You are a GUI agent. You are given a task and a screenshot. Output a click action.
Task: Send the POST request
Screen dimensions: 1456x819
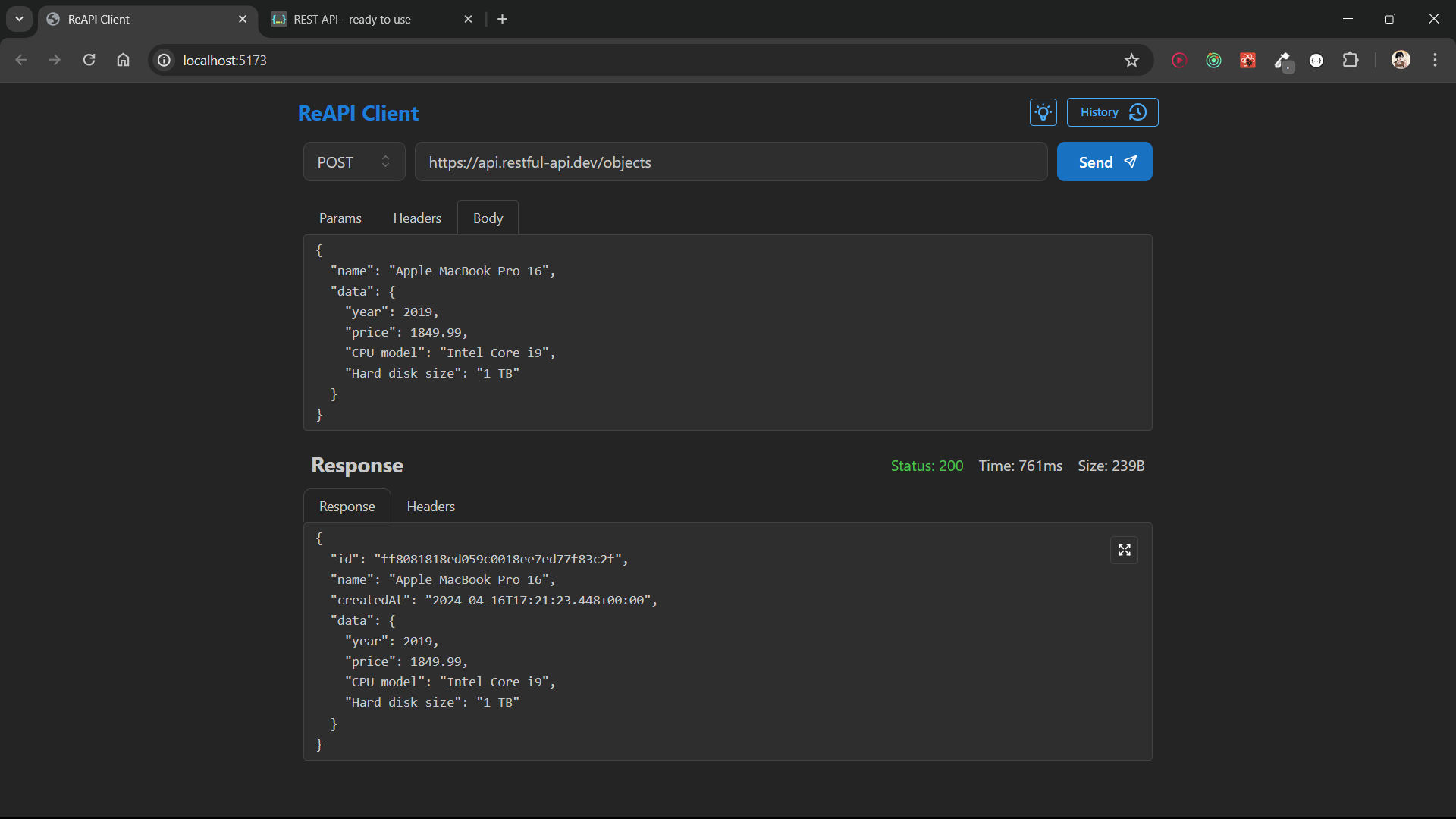pos(1104,162)
